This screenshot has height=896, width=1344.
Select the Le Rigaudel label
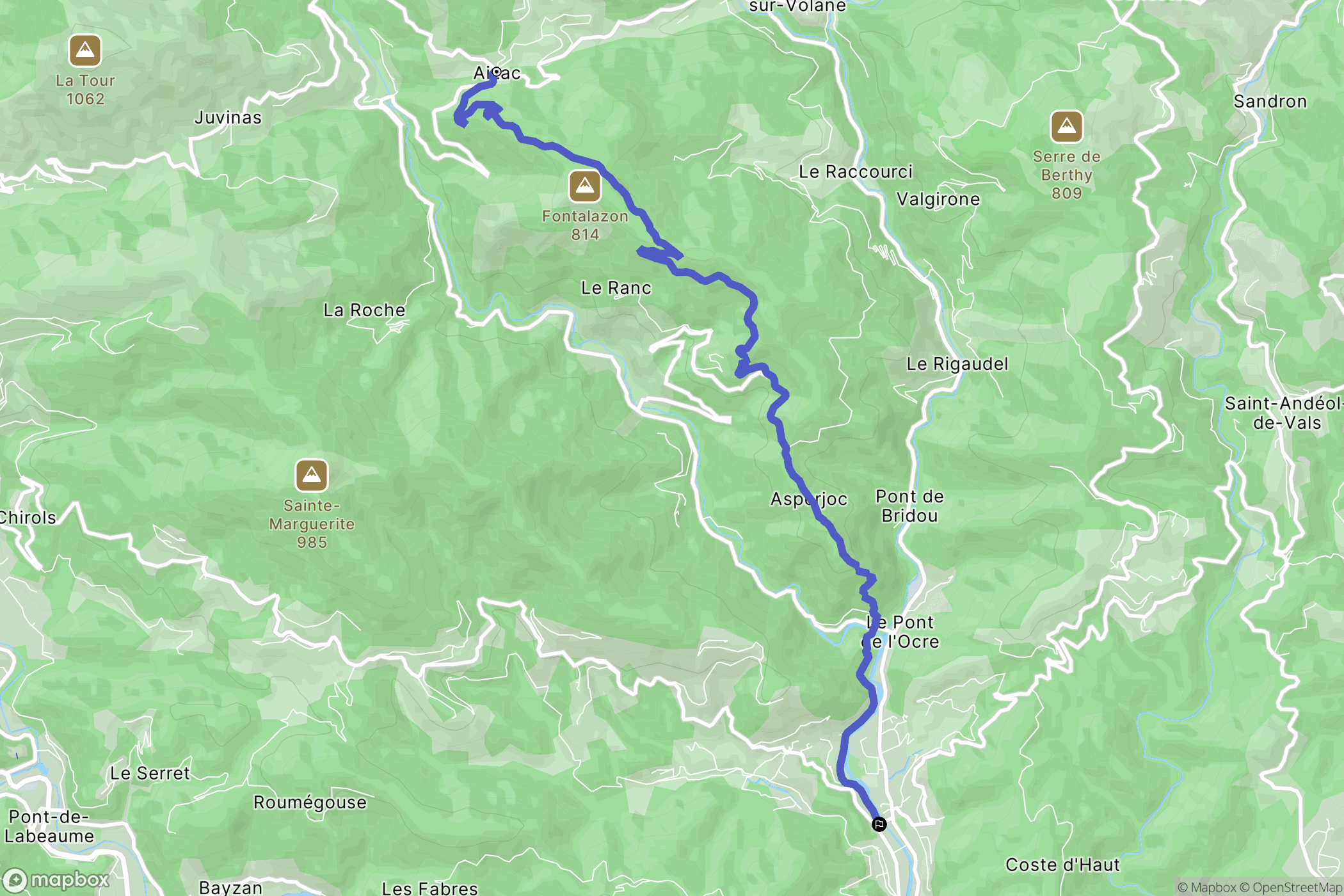coord(957,364)
